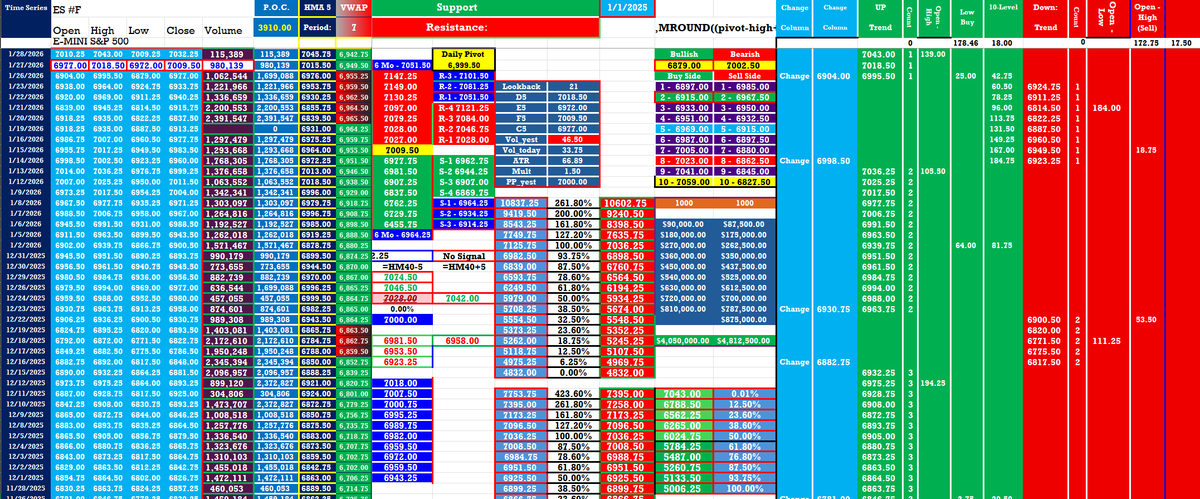Click the ES #F symbol cell
Image resolution: width=1200 pixels, height=499 pixels.
[x=66, y=7]
